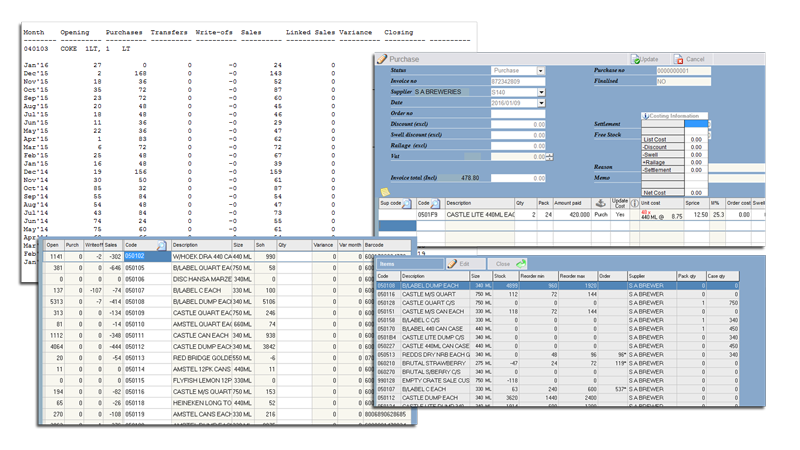
Task: Click the List Cost button in costing panel
Action: pos(662,139)
